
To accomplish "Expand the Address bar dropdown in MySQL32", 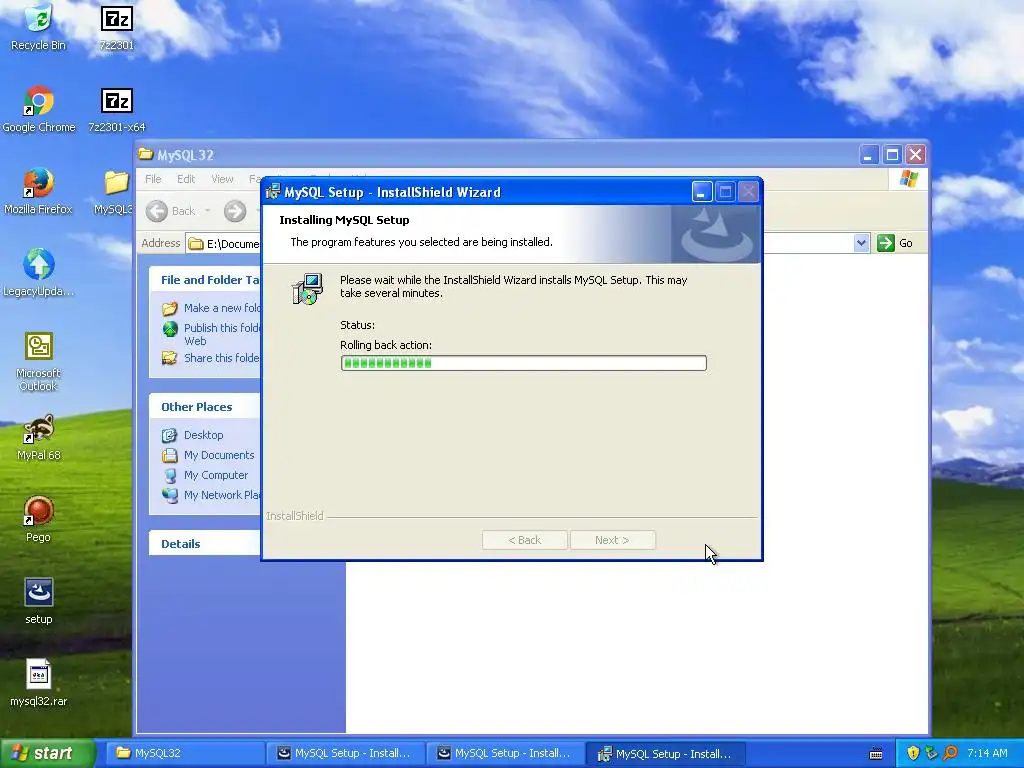I will (861, 243).
